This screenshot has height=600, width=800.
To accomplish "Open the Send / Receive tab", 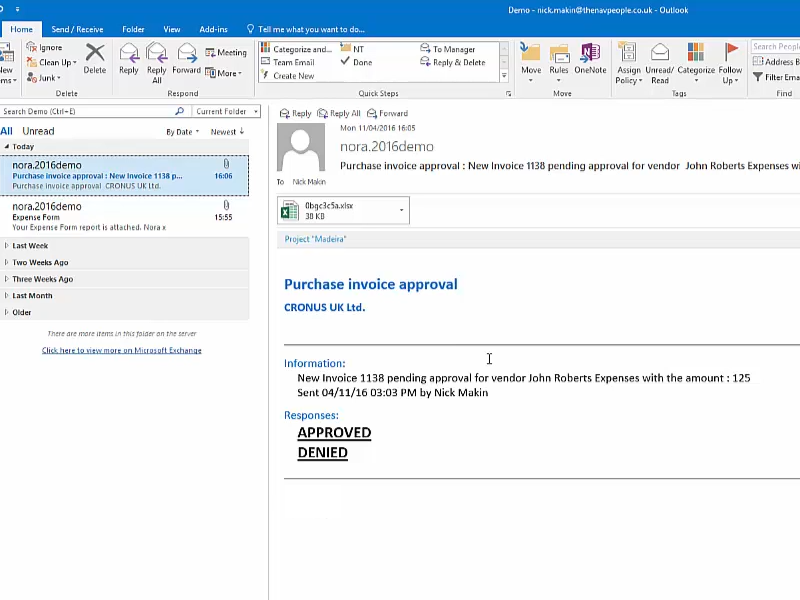I will pyautogui.click(x=77, y=29).
